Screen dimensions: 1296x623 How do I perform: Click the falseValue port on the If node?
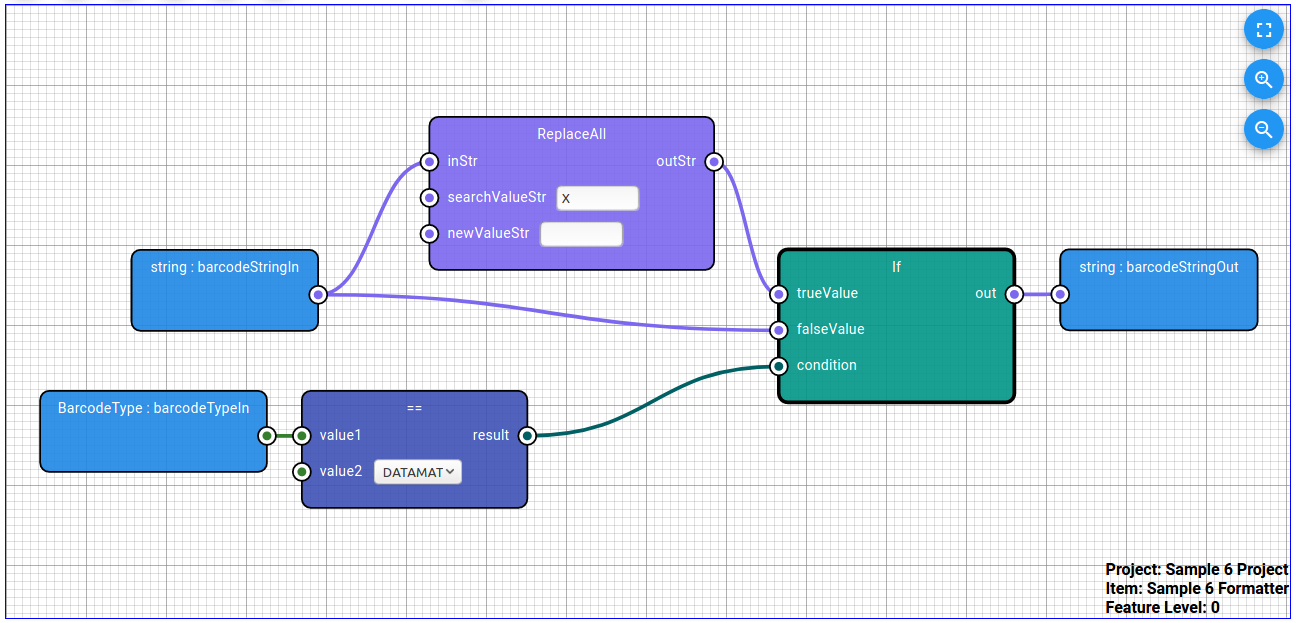[778, 330]
